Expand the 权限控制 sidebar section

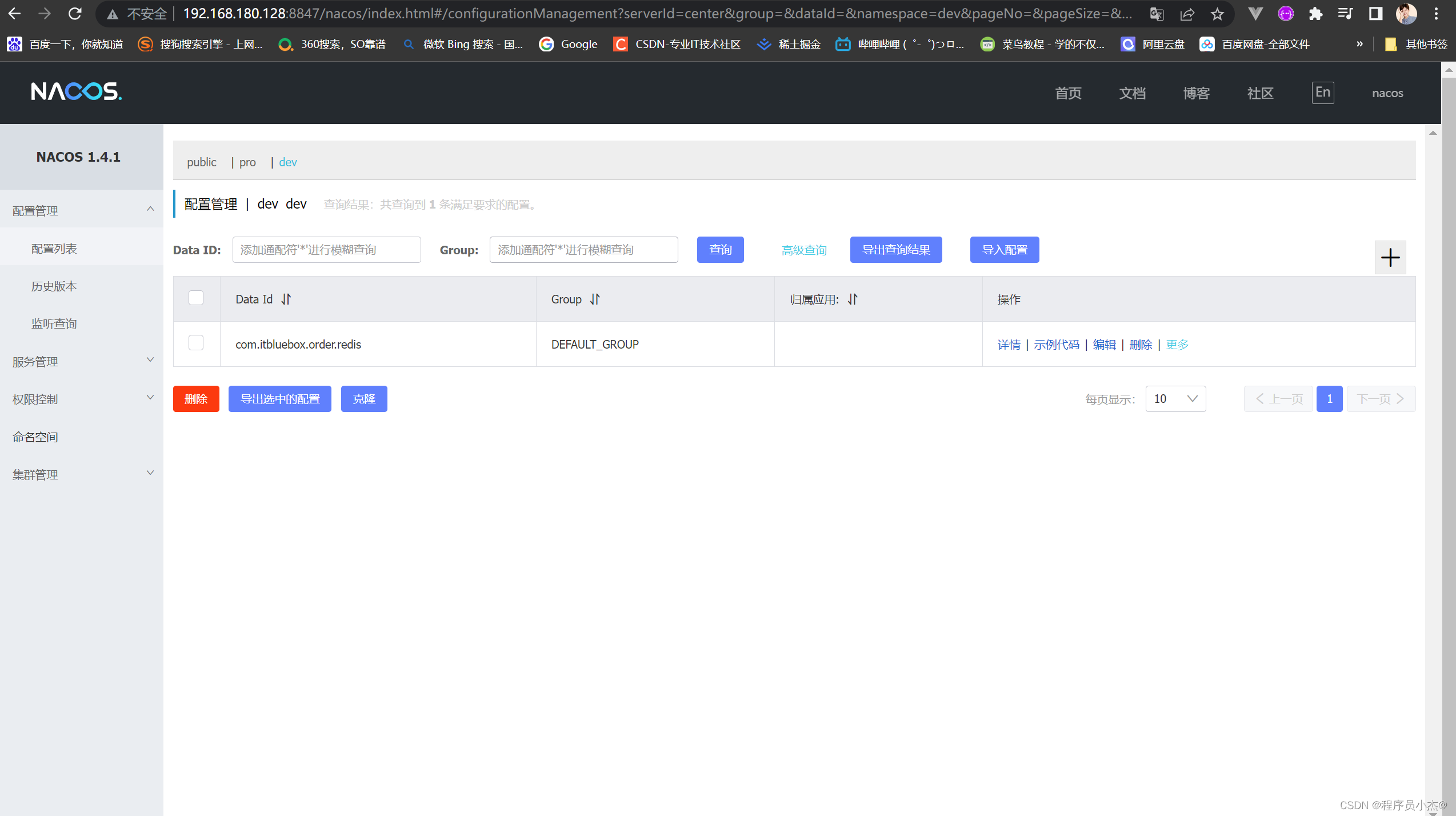[82, 399]
